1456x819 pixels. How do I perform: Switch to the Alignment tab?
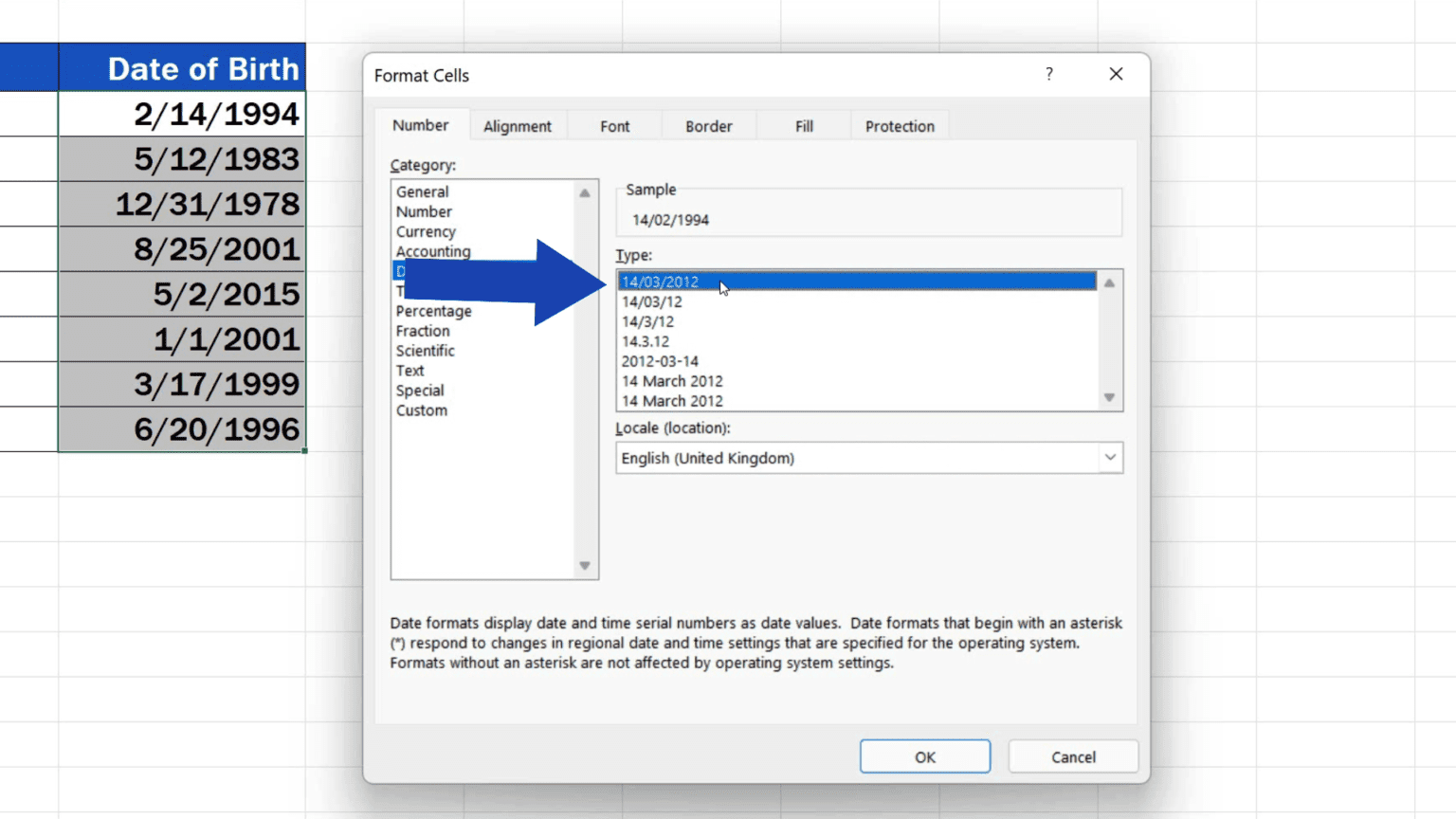click(517, 126)
